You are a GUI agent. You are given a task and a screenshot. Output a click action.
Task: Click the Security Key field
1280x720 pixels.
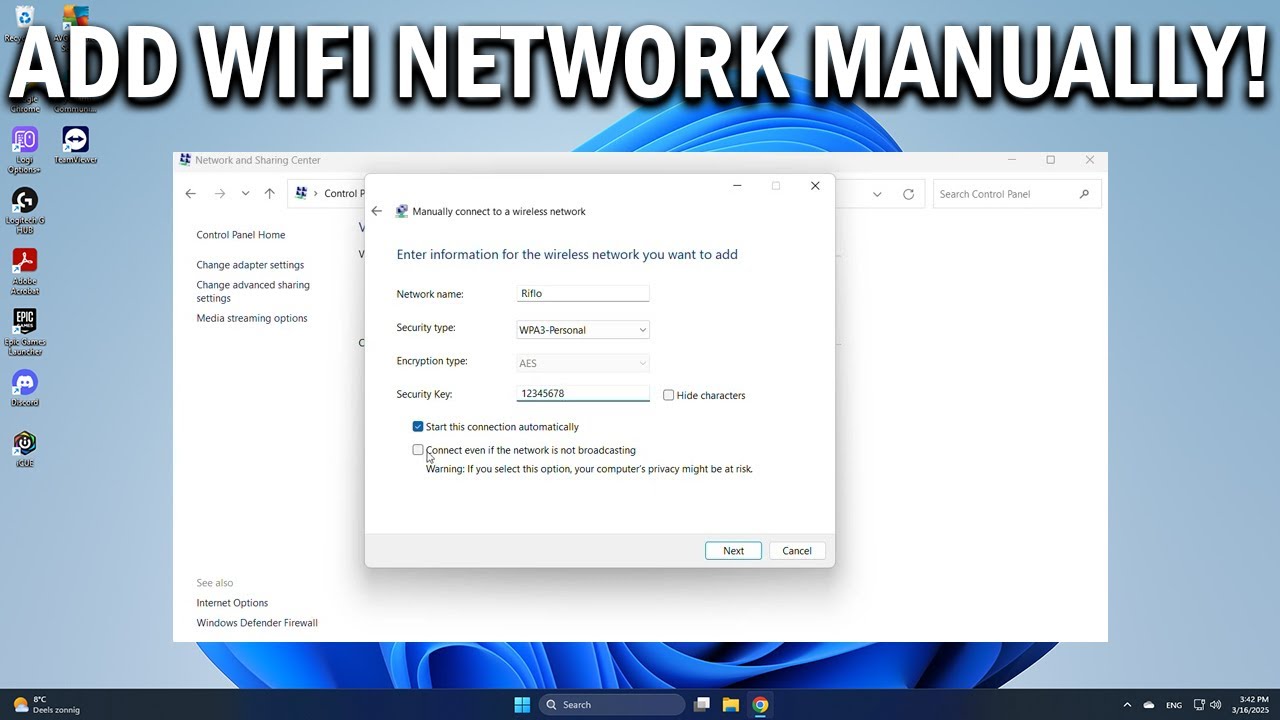coord(582,393)
